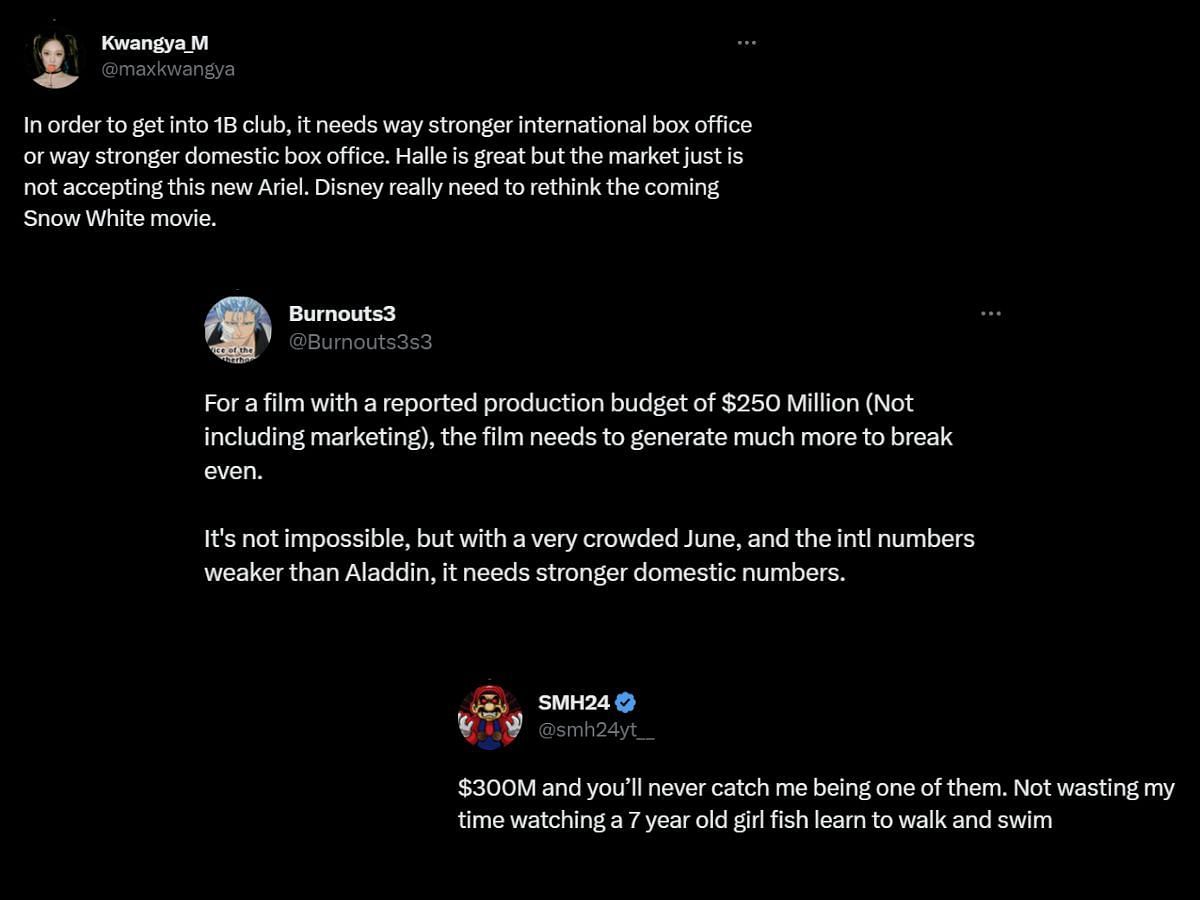Click the SMH24 display name
The image size is (1200, 900).
[x=574, y=702]
